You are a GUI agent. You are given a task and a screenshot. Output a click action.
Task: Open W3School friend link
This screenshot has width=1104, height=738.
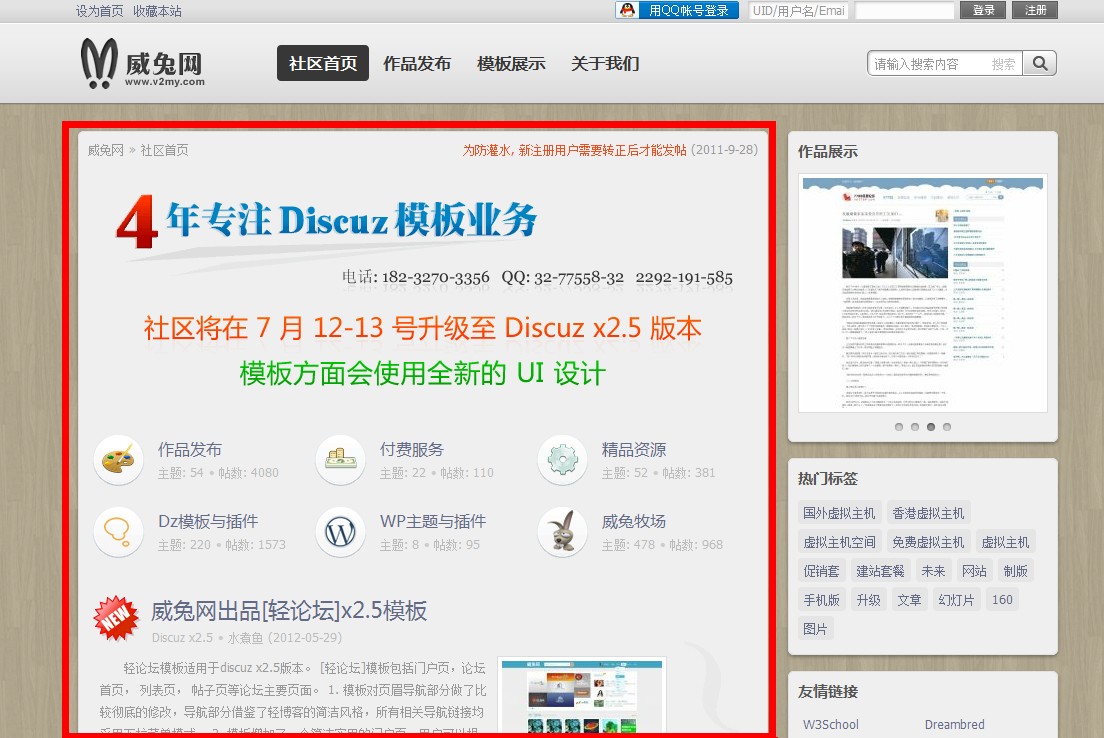coord(831,724)
